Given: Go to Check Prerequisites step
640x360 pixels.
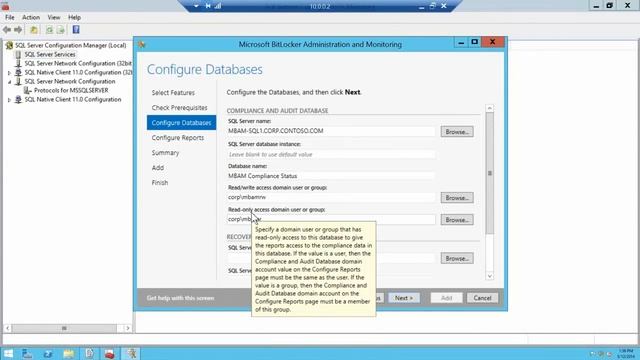Looking at the screenshot, I should [x=180, y=108].
